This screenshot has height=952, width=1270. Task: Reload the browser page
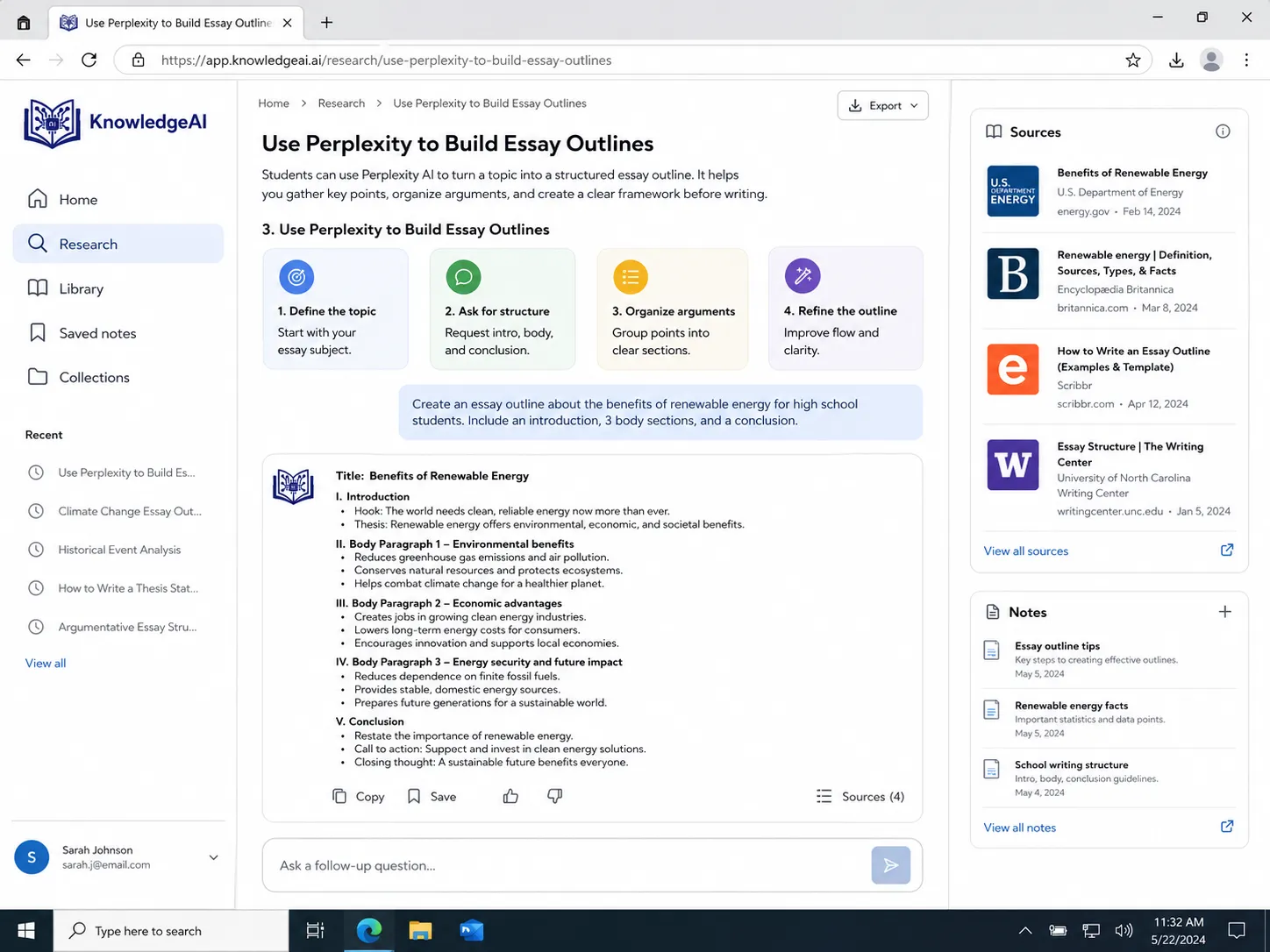click(x=89, y=60)
